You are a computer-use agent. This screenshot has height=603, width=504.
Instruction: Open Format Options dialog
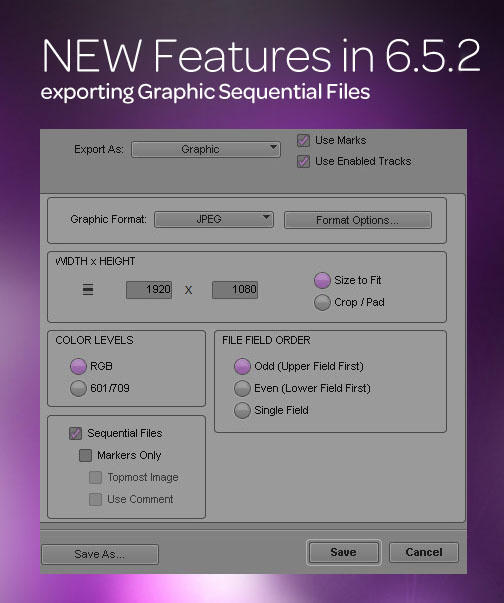point(358,220)
